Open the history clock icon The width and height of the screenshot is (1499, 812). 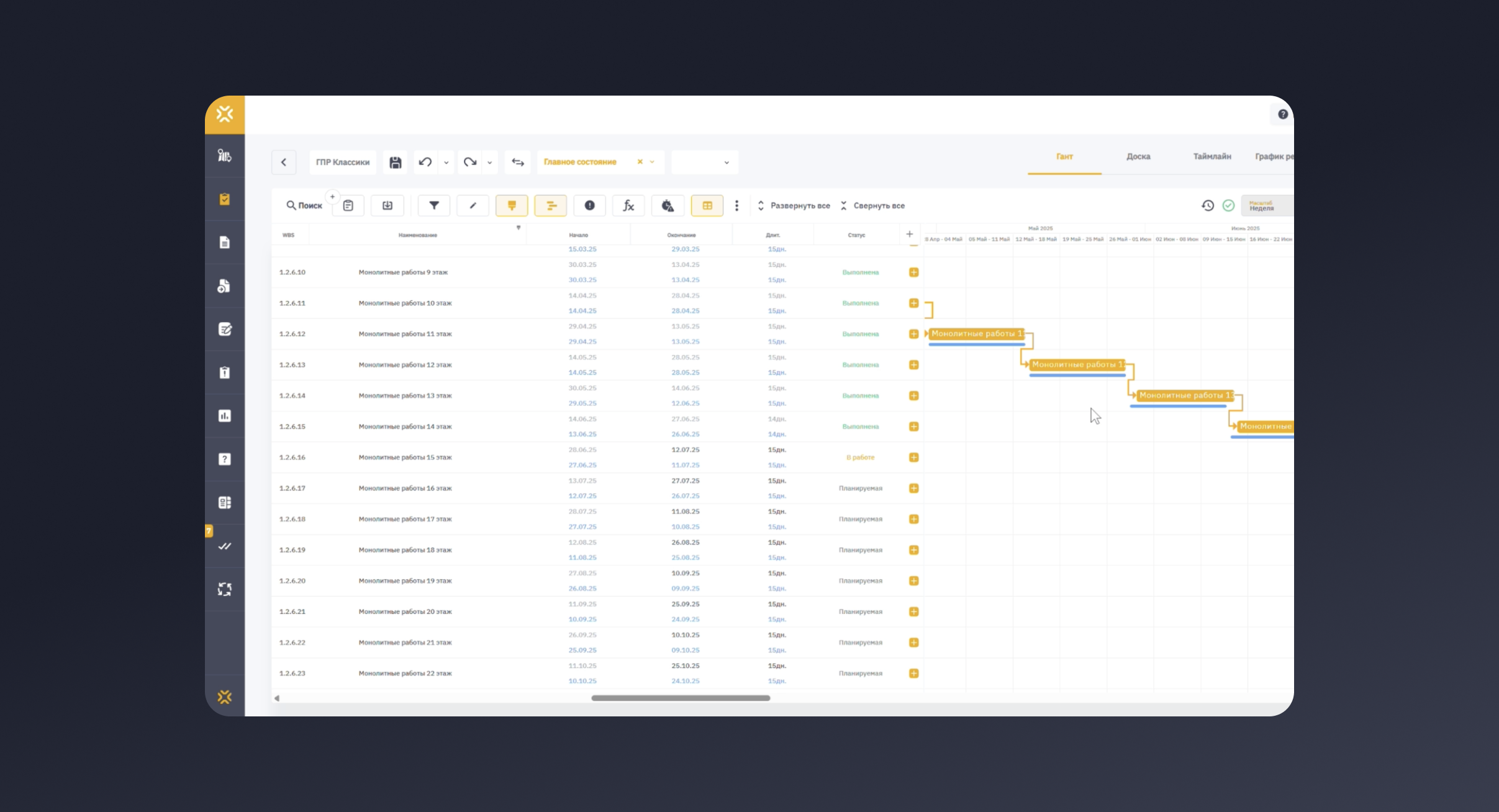coord(1207,205)
